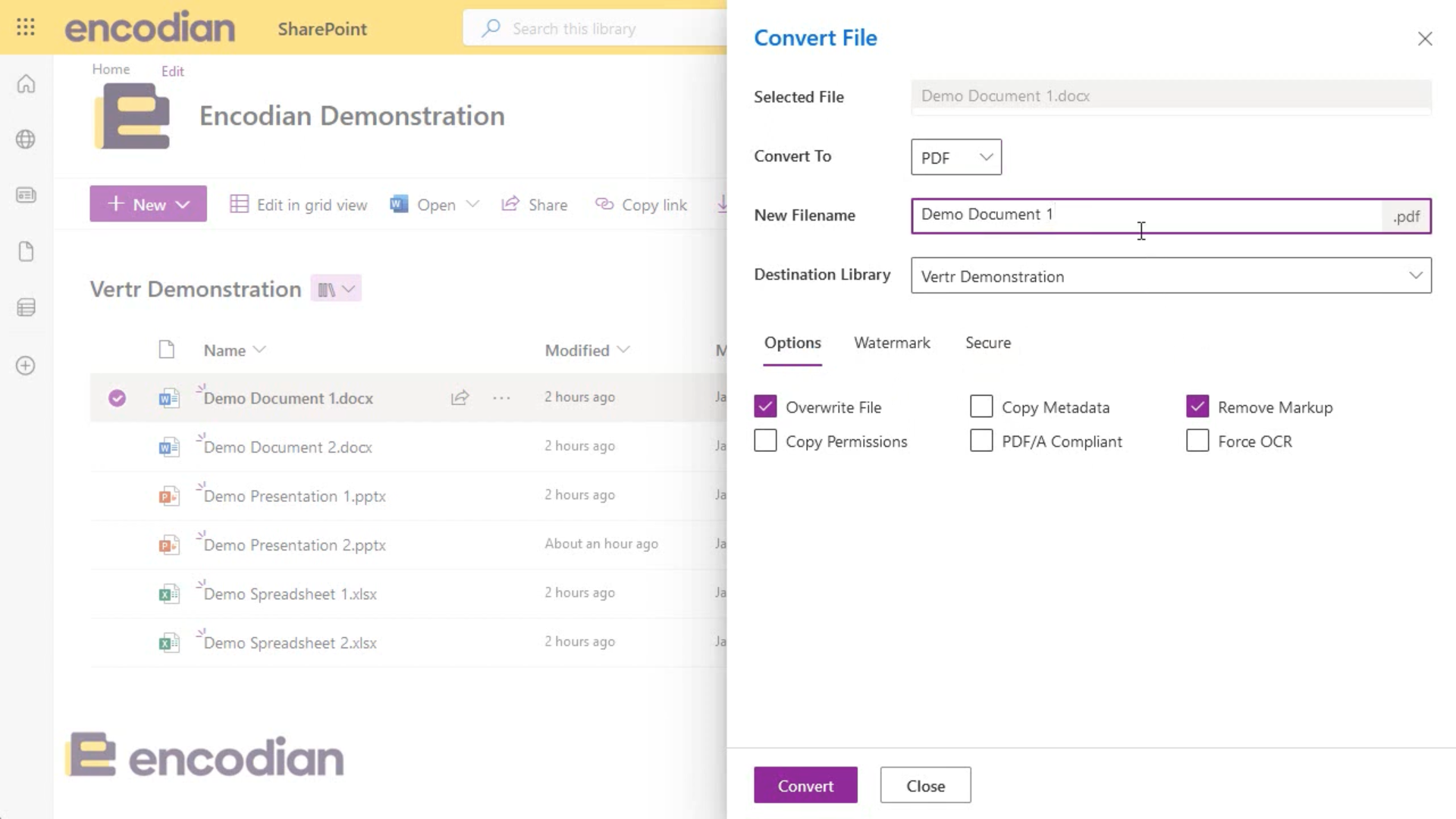Open Demo Presentation 1.pptx
1456x819 pixels.
coord(294,497)
